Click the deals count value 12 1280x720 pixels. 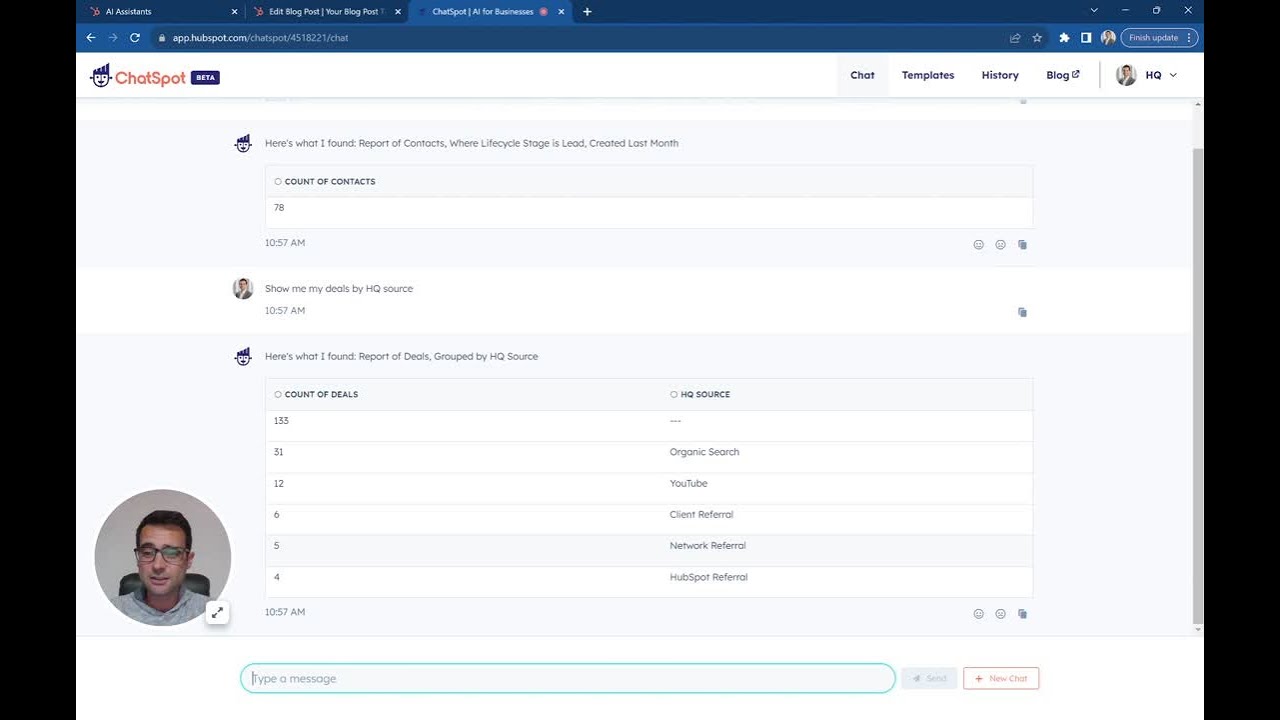(278, 483)
